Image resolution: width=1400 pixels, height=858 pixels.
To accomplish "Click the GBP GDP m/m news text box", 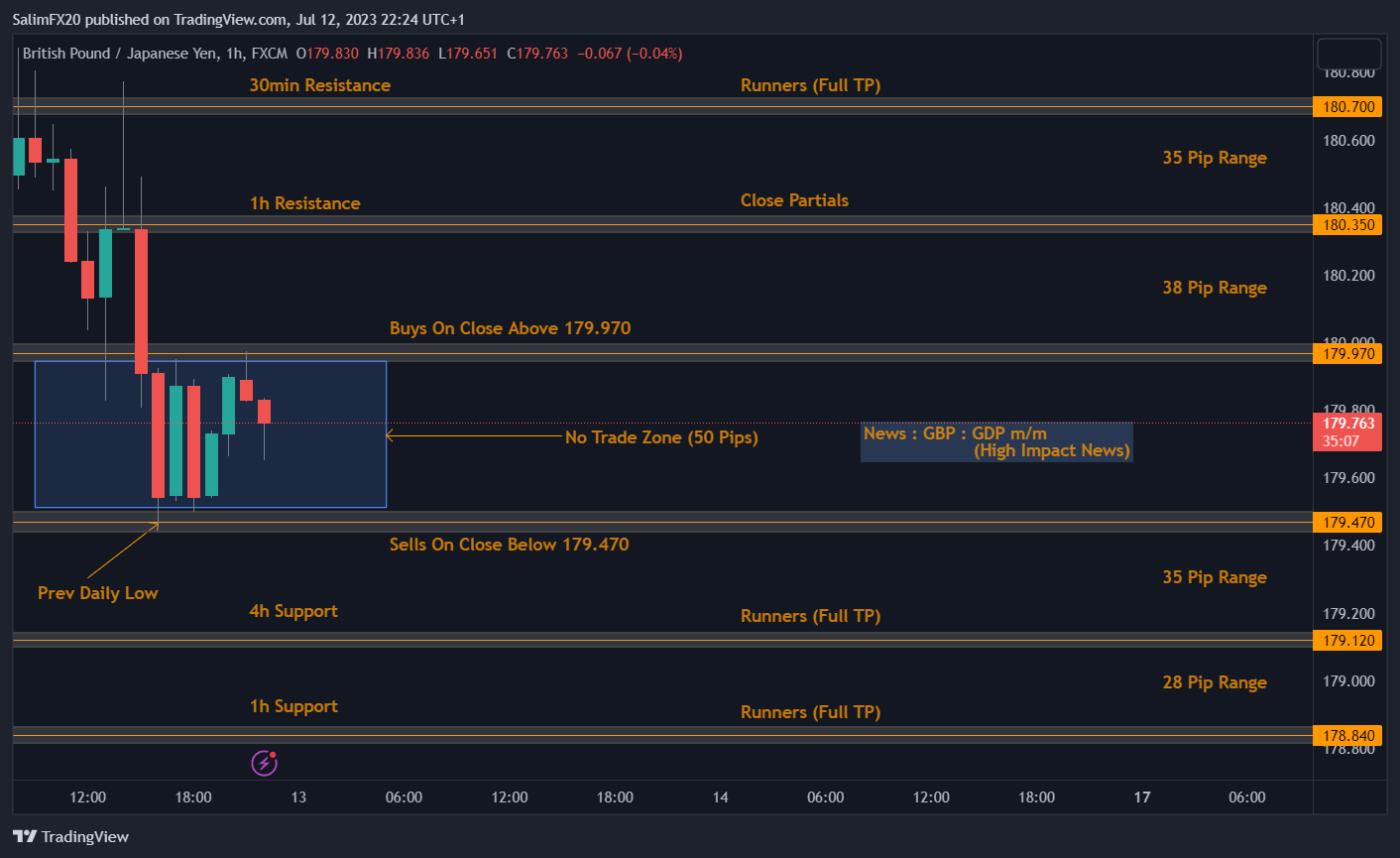I will [x=995, y=442].
